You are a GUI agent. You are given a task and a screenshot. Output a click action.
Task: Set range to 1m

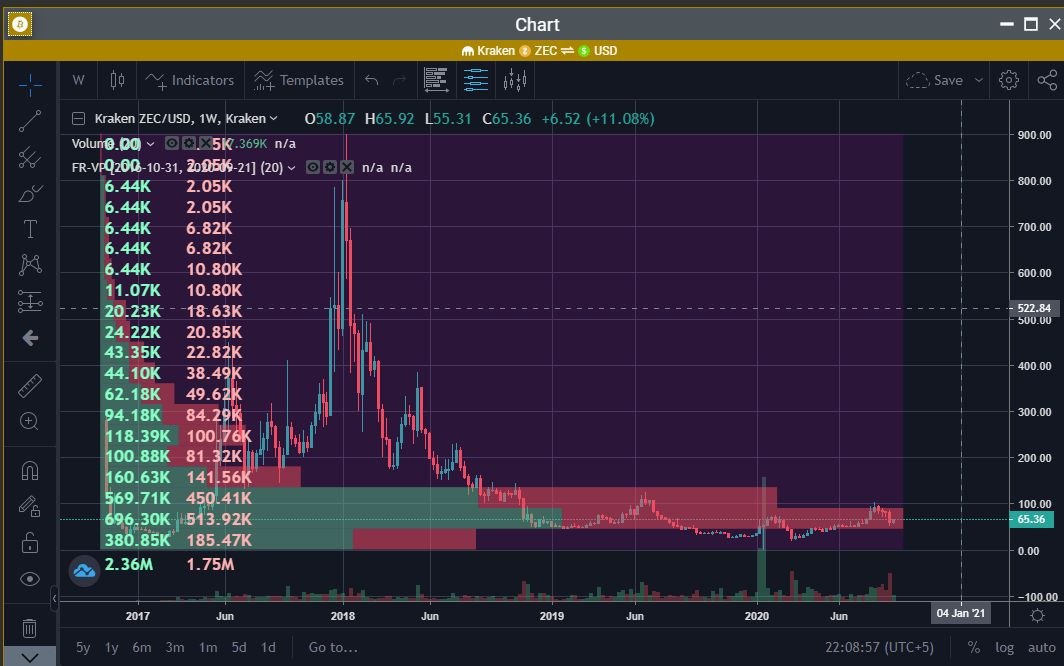[208, 648]
